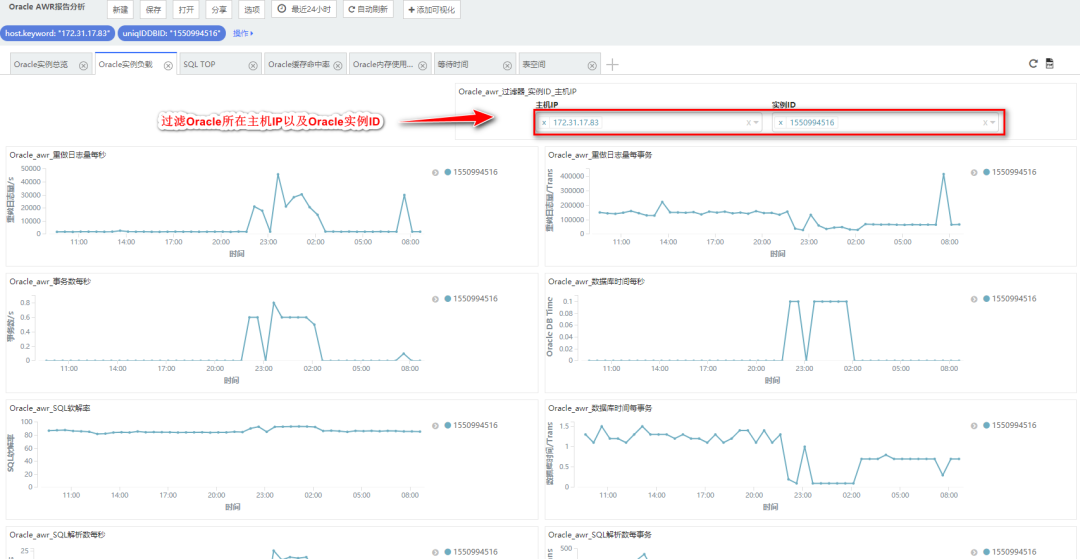1080x559 pixels.
Task: Click legend color dot in 数据库时间每秒 chart
Action: 987,299
